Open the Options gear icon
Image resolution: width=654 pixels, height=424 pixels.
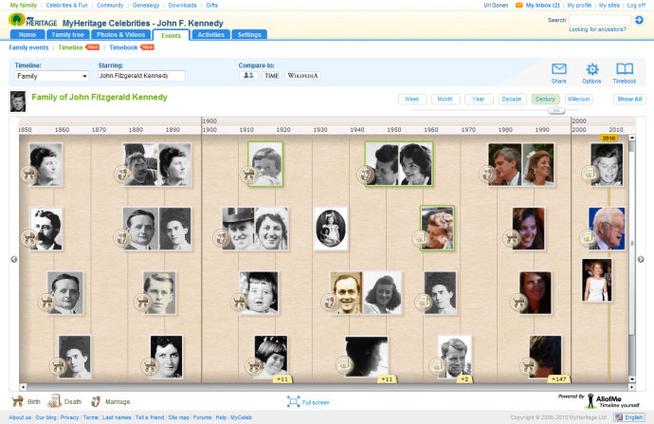click(x=591, y=69)
